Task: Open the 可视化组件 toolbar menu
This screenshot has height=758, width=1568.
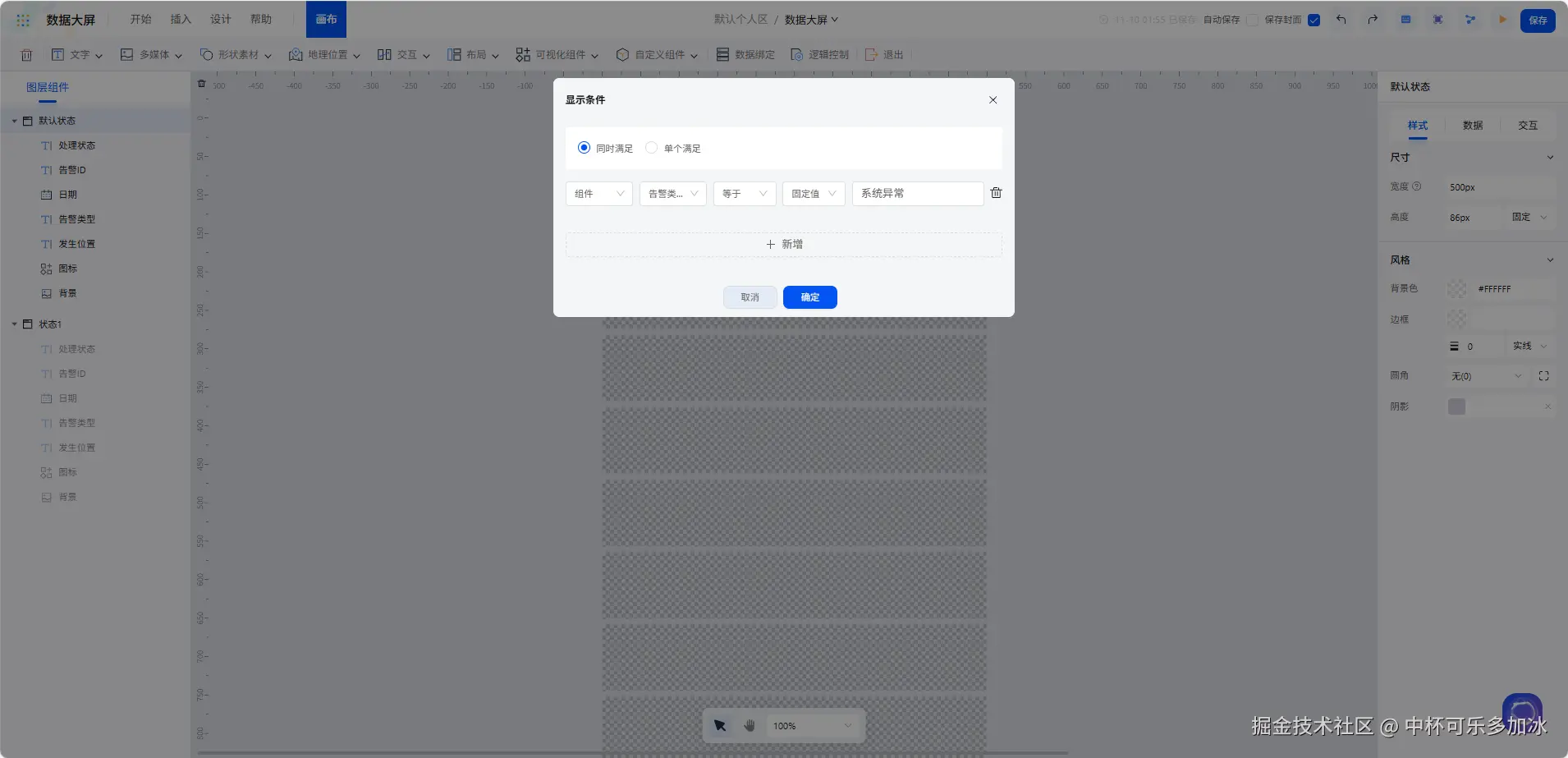Action: pos(557,55)
